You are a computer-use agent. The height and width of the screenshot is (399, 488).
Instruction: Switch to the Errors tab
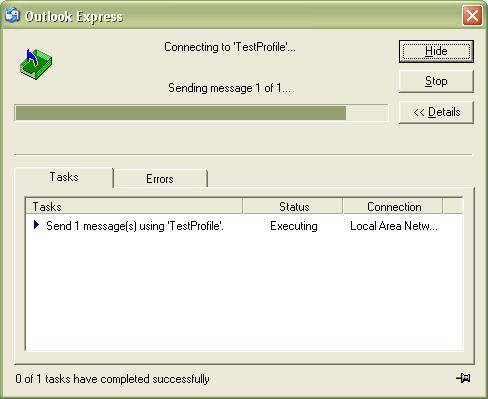(160, 179)
